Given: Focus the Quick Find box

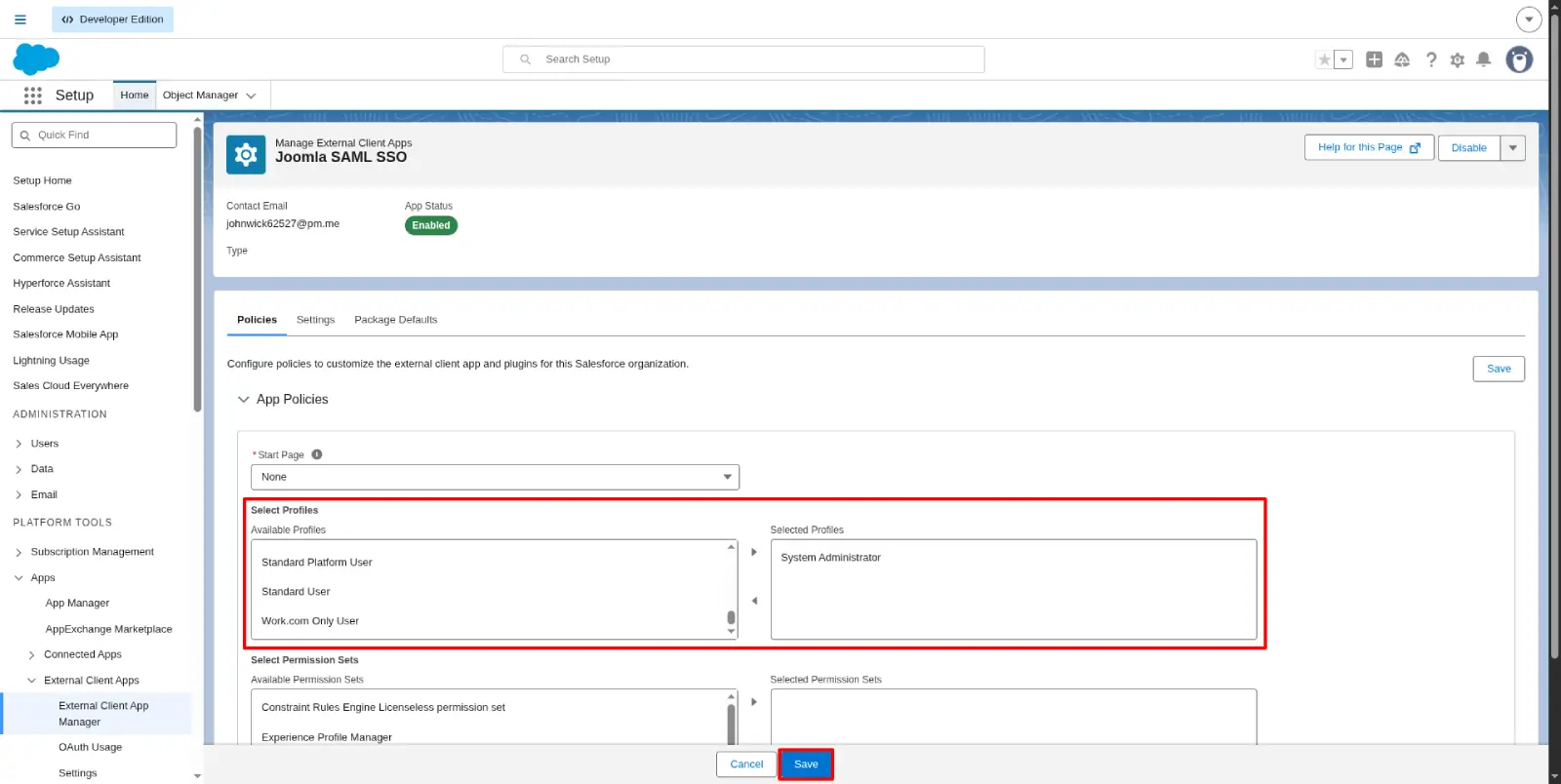Looking at the screenshot, I should [94, 135].
